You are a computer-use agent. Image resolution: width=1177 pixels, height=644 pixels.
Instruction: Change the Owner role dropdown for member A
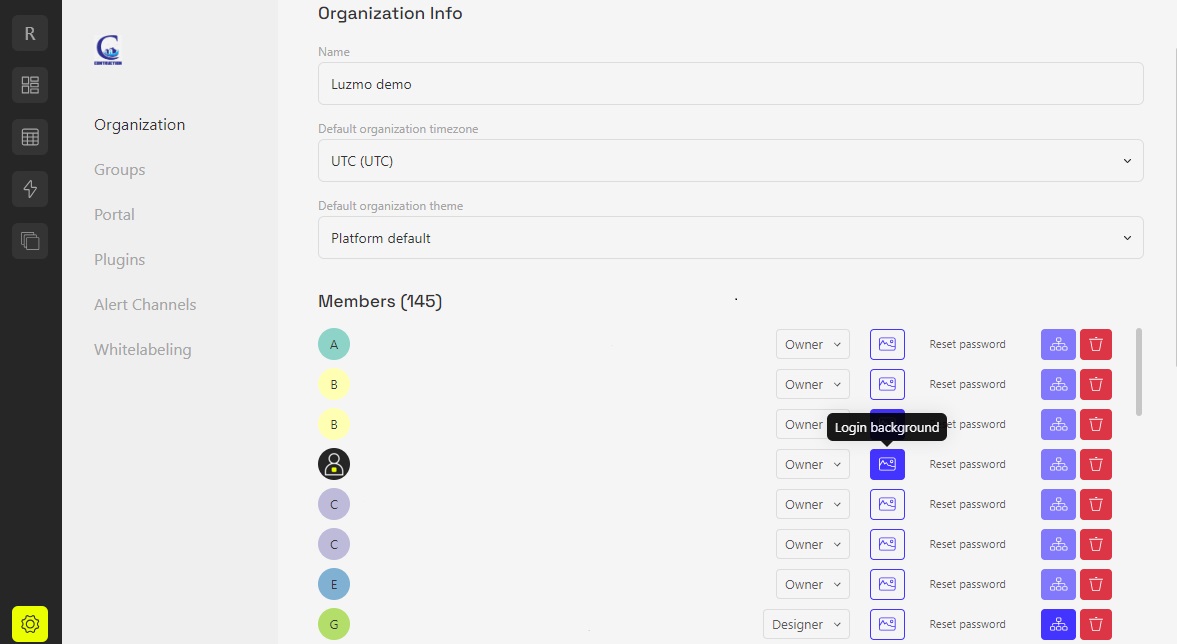tap(812, 344)
